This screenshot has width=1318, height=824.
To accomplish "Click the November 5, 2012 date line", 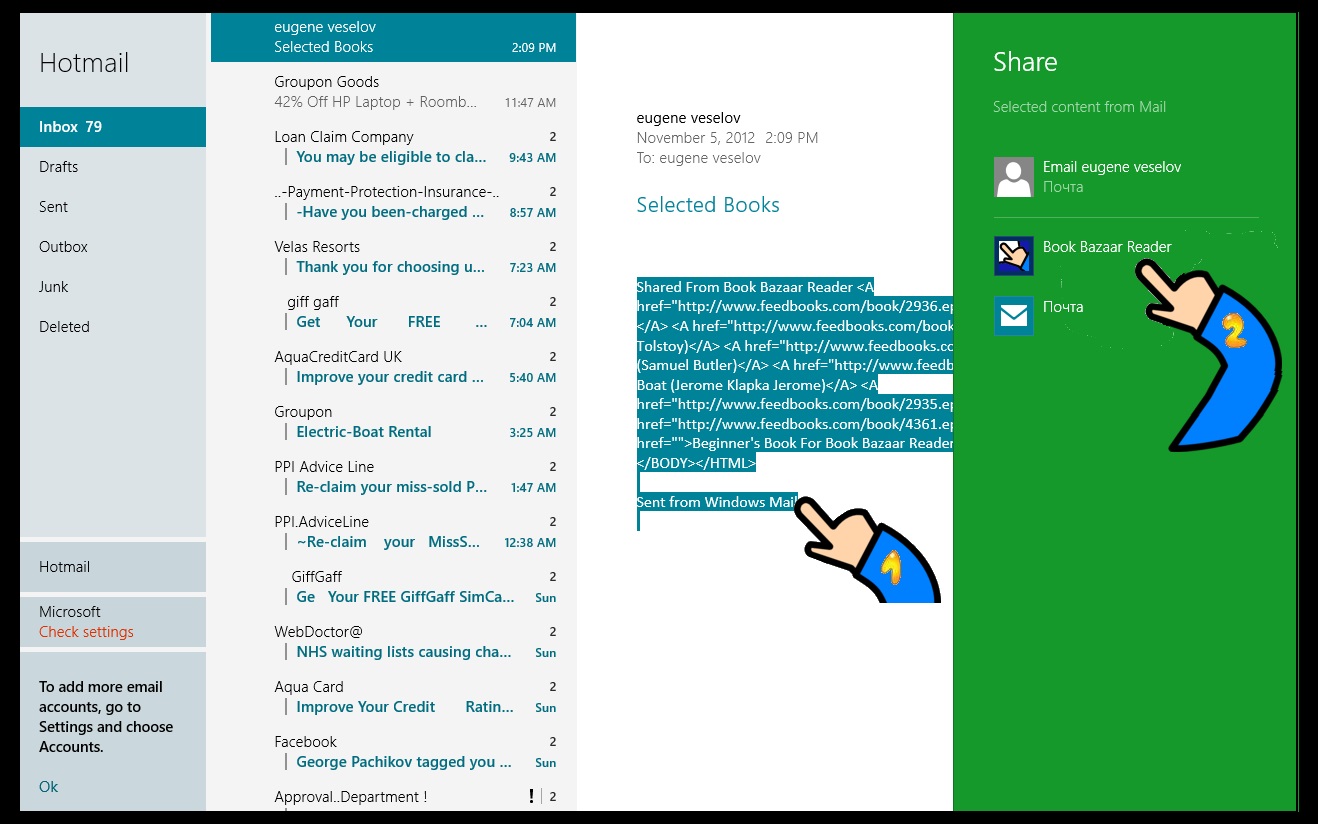I will 727,138.
